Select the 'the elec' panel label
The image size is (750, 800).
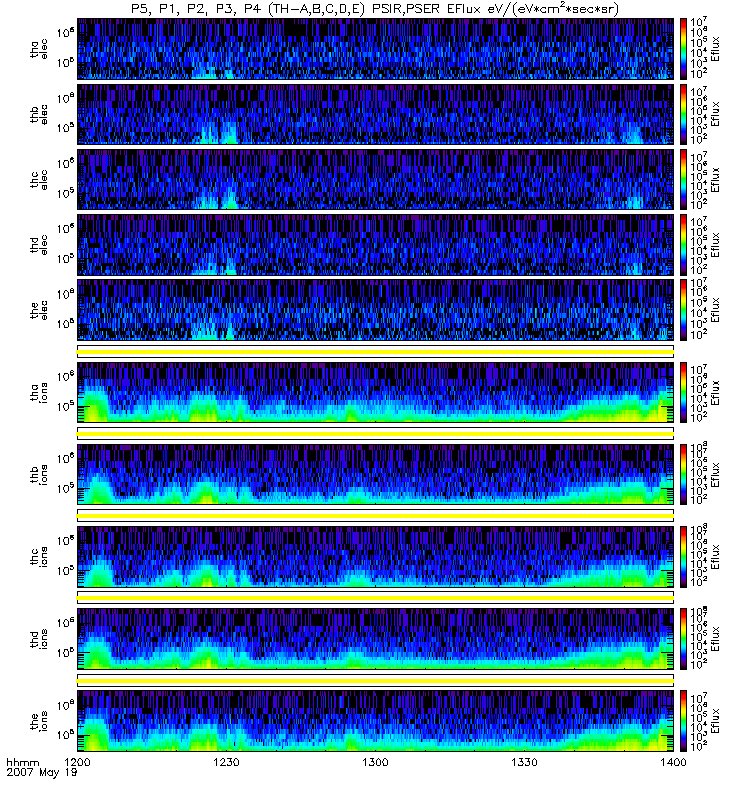coord(39,310)
